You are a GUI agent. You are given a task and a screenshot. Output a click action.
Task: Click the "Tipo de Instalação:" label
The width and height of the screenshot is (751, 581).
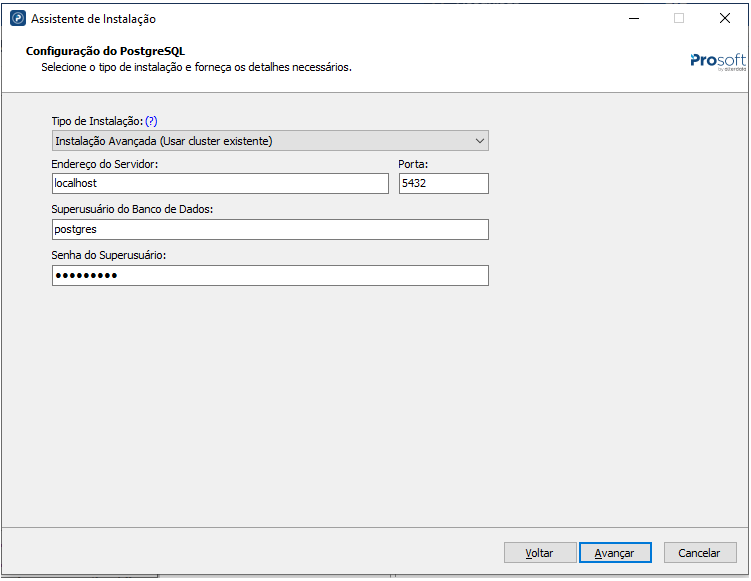(x=97, y=121)
